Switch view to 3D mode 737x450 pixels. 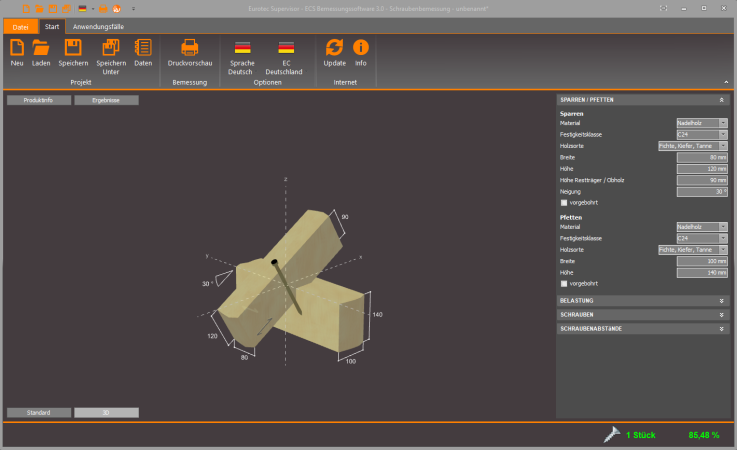click(x=106, y=412)
